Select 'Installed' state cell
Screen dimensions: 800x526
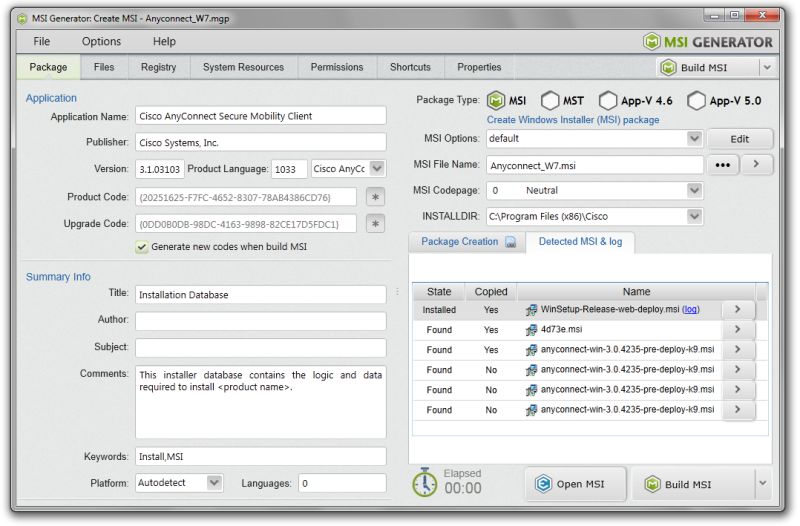[x=439, y=310]
